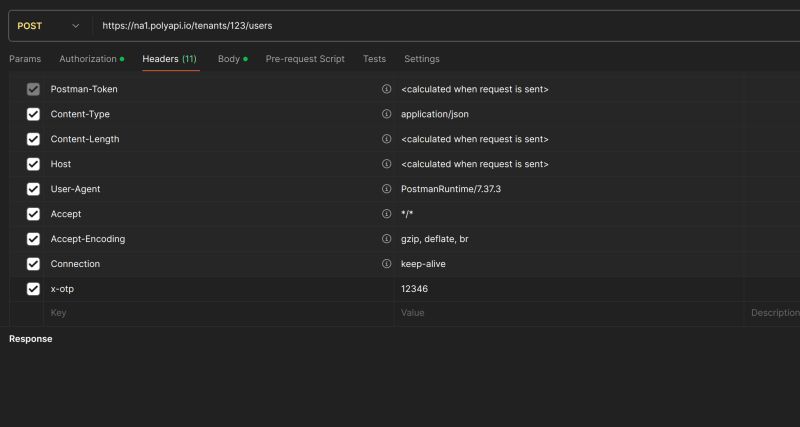Uncheck the x-otp header checkbox

click(33, 289)
